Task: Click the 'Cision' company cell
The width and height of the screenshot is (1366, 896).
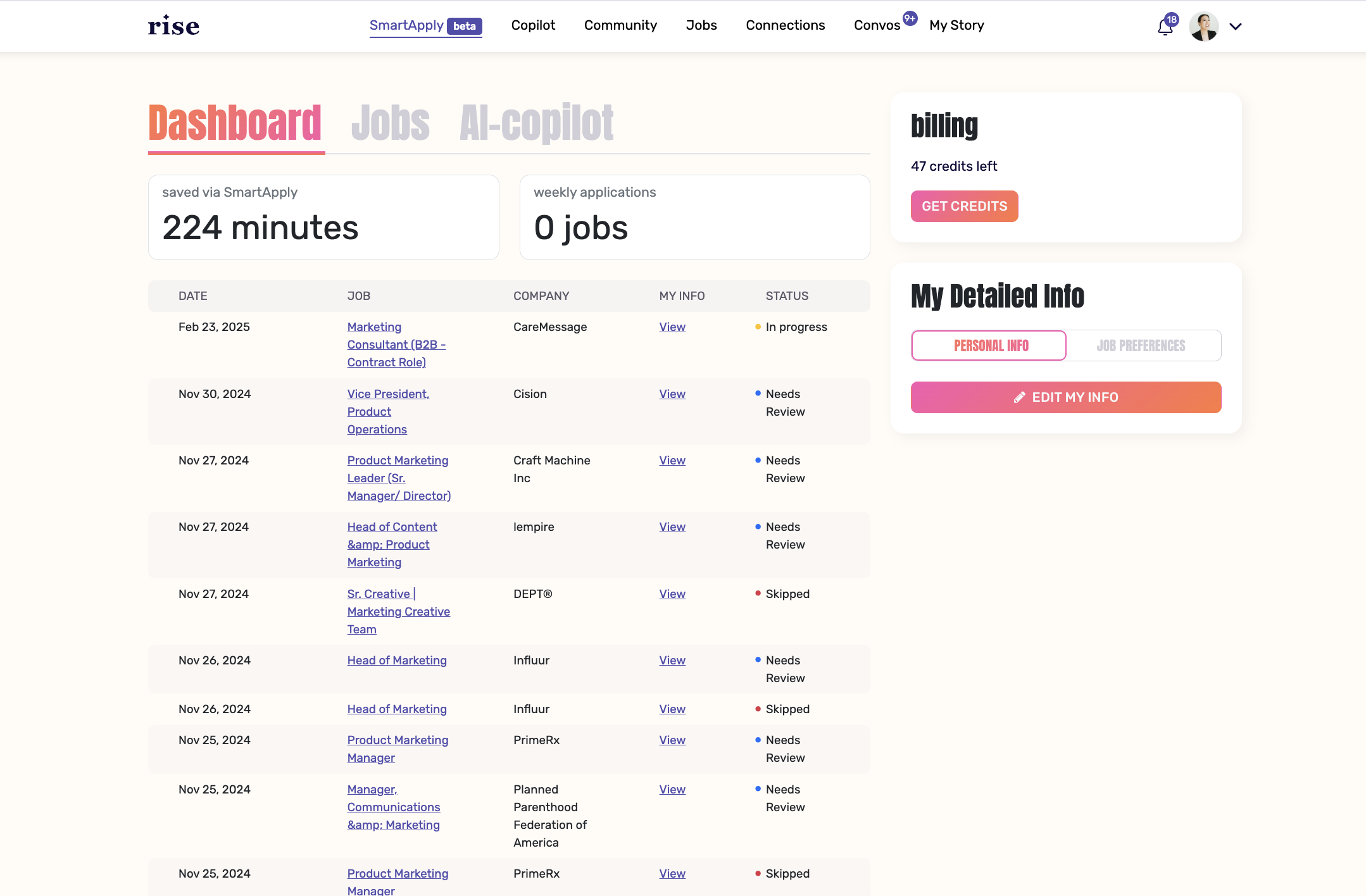Action: pos(530,394)
